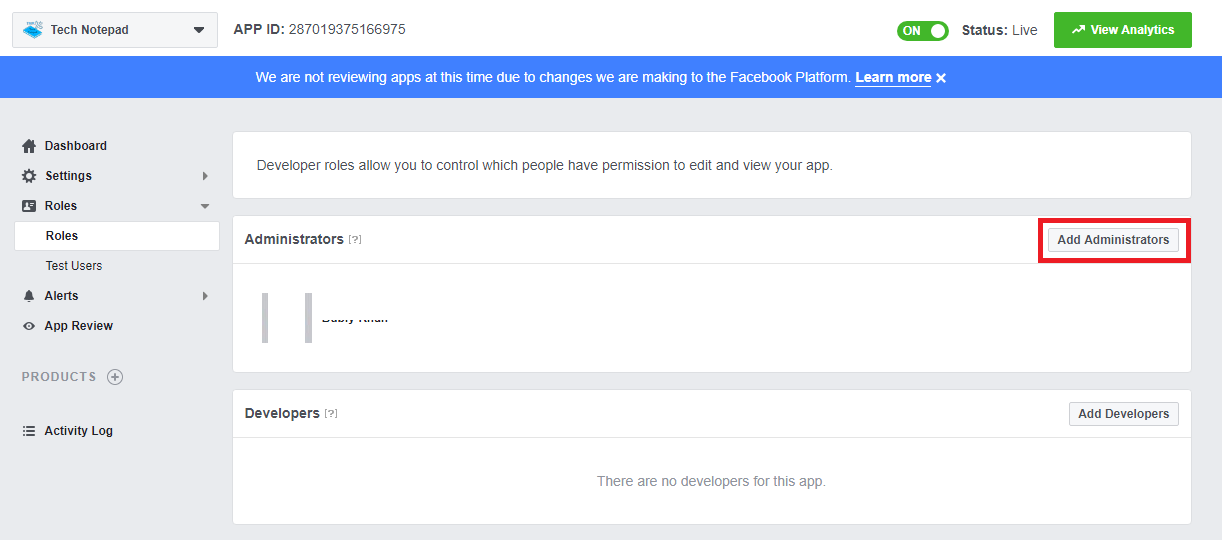Screen dimensions: 1222x540
Task: Click the Settings gear icon
Action: [x=29, y=176]
